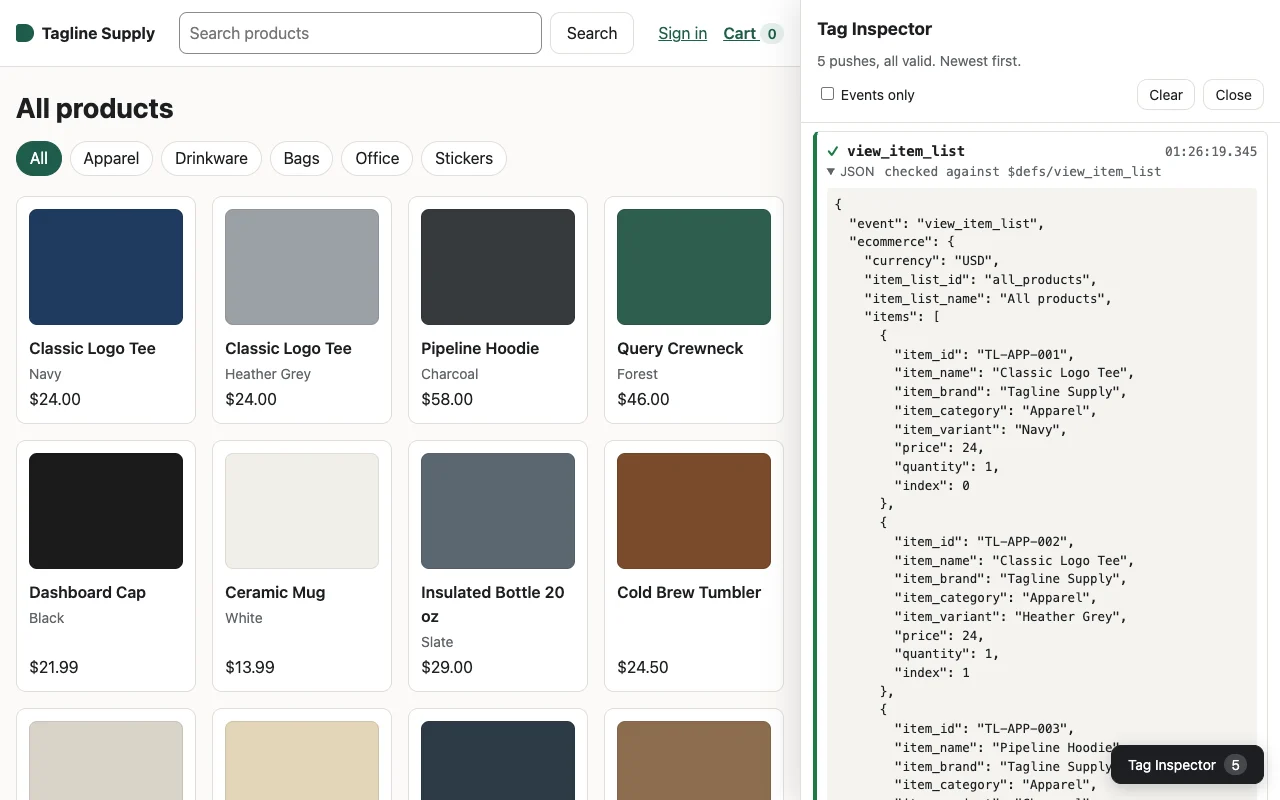This screenshot has width=1280, height=800.
Task: Click the Insulated Bottle 20 oz title
Action: [493, 604]
